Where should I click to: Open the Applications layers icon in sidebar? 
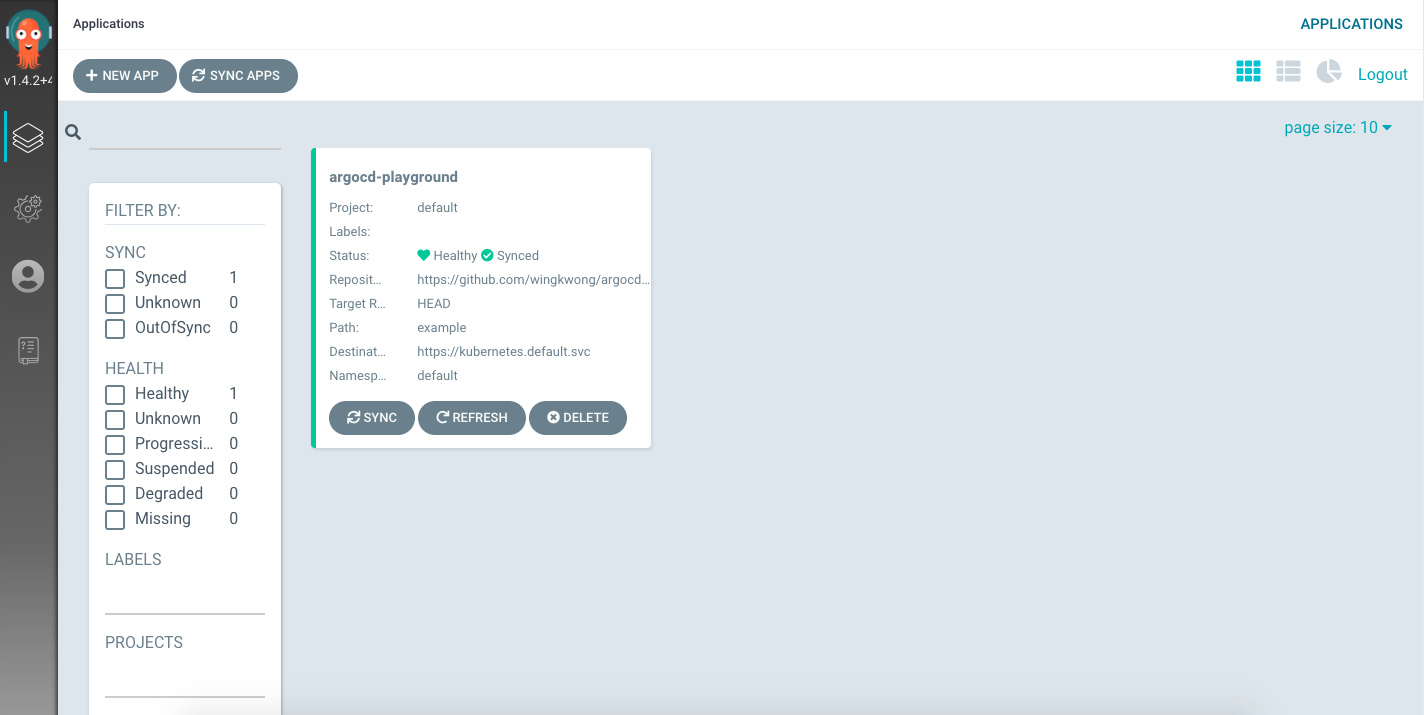click(28, 137)
